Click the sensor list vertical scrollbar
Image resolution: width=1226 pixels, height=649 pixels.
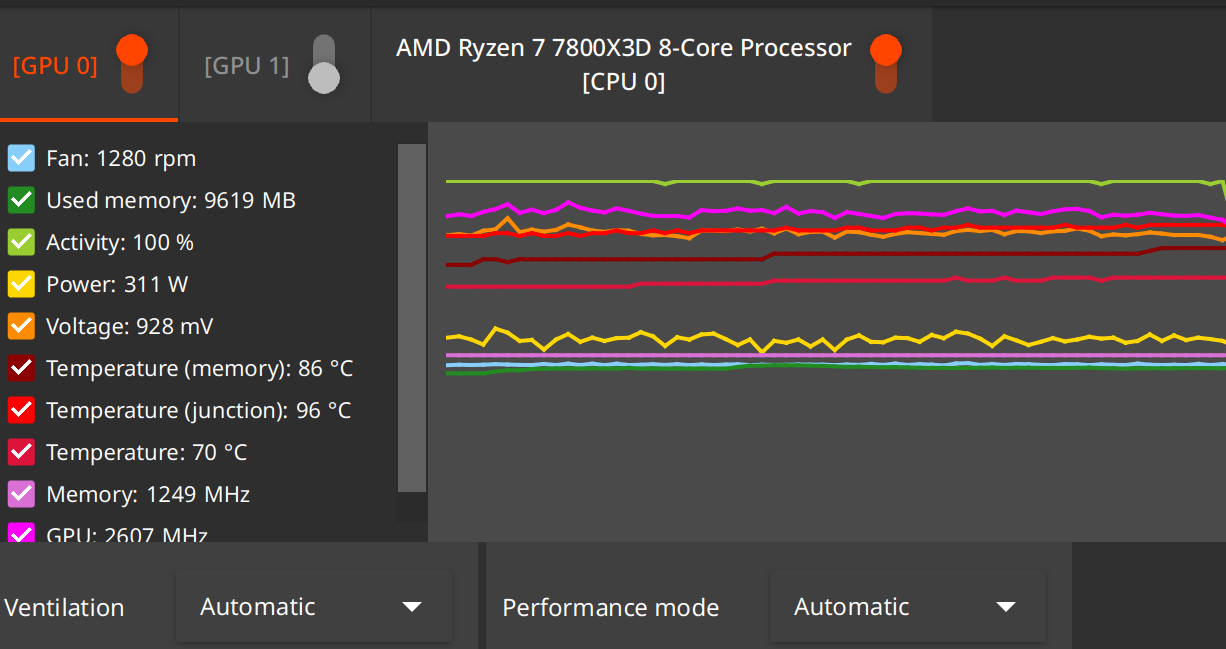pyautogui.click(x=411, y=318)
